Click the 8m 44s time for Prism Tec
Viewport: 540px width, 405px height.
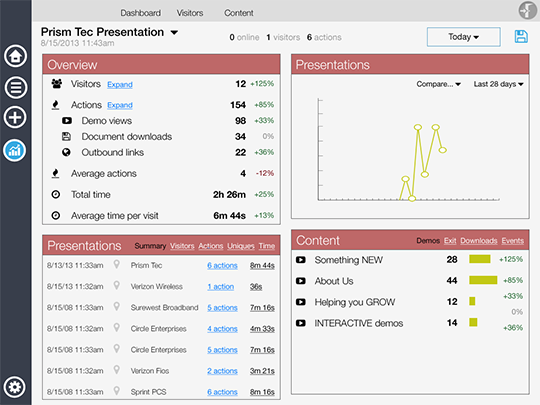pyautogui.click(x=262, y=266)
